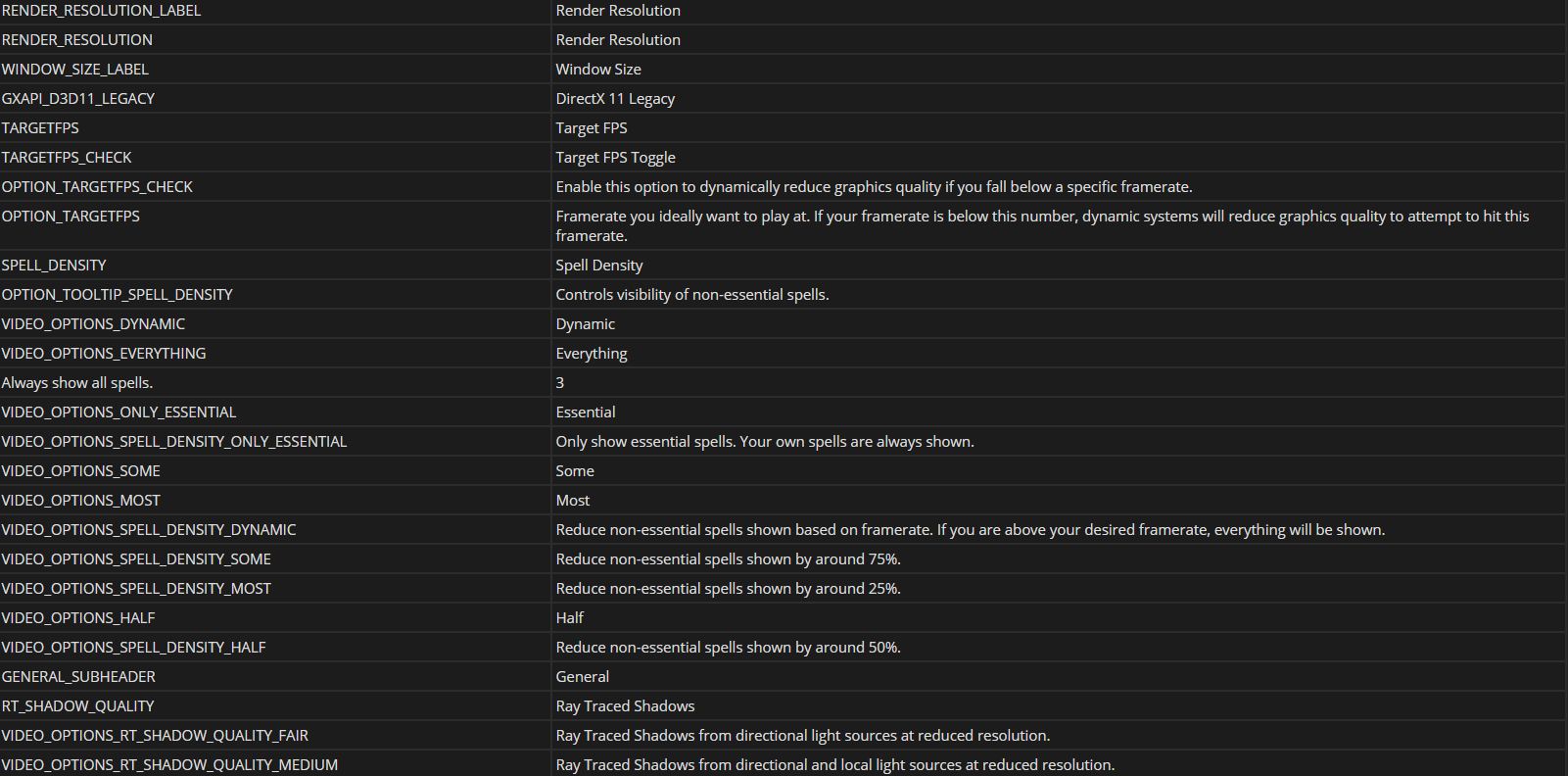Click the TARGETFPS_CHECK key cell
The height and width of the screenshot is (776, 1568).
click(67, 158)
